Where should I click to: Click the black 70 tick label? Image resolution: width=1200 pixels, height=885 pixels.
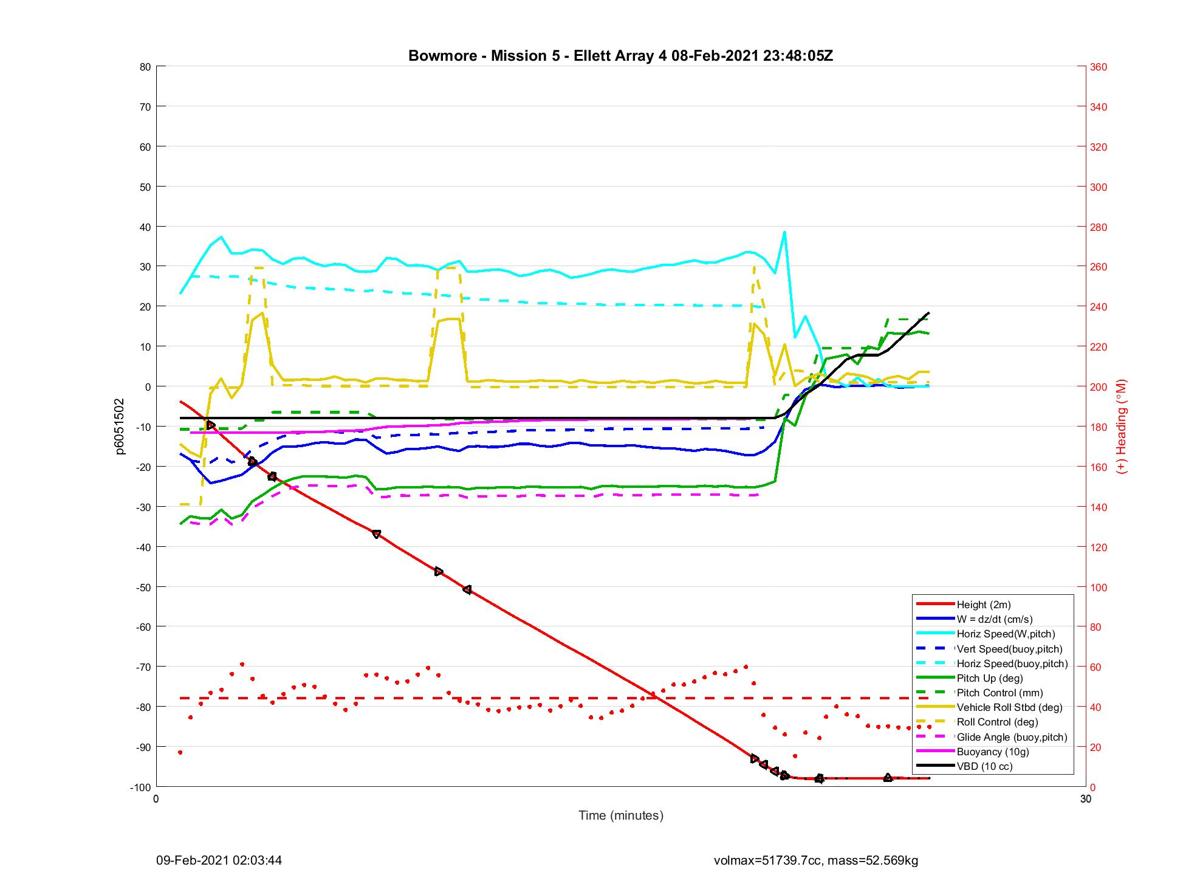click(x=145, y=107)
